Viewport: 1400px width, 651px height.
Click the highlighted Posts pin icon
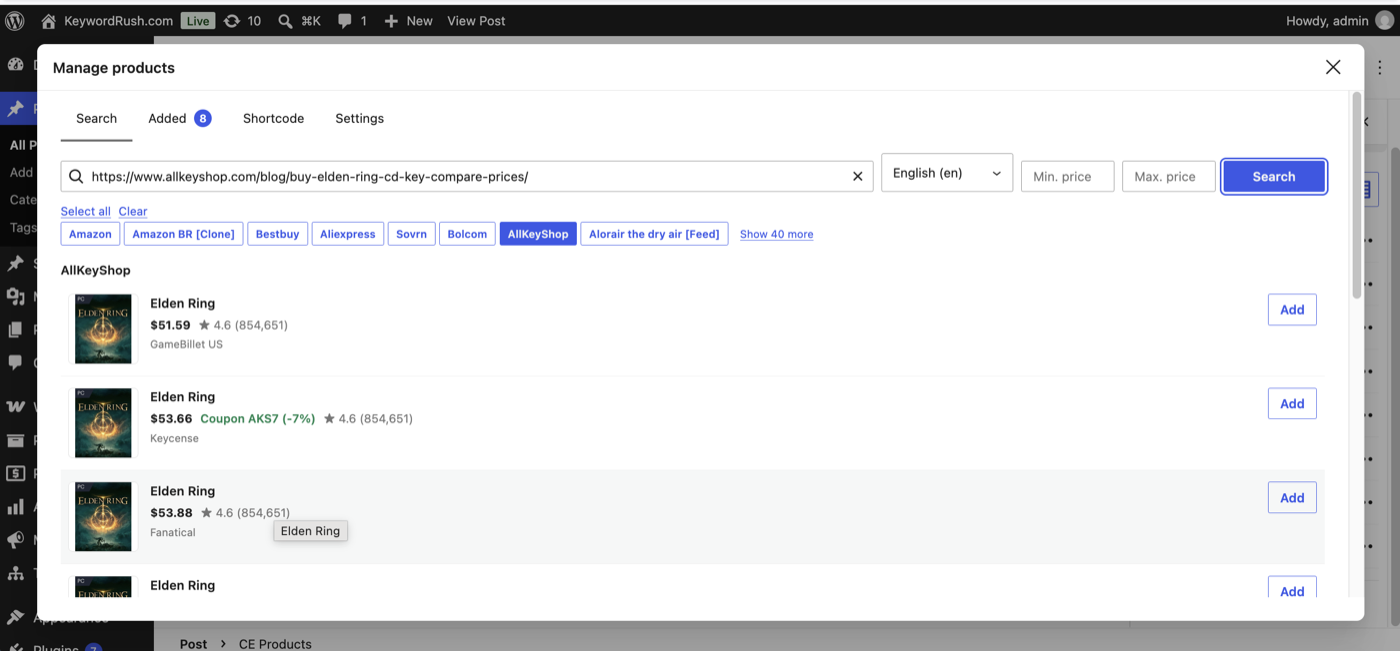15,108
